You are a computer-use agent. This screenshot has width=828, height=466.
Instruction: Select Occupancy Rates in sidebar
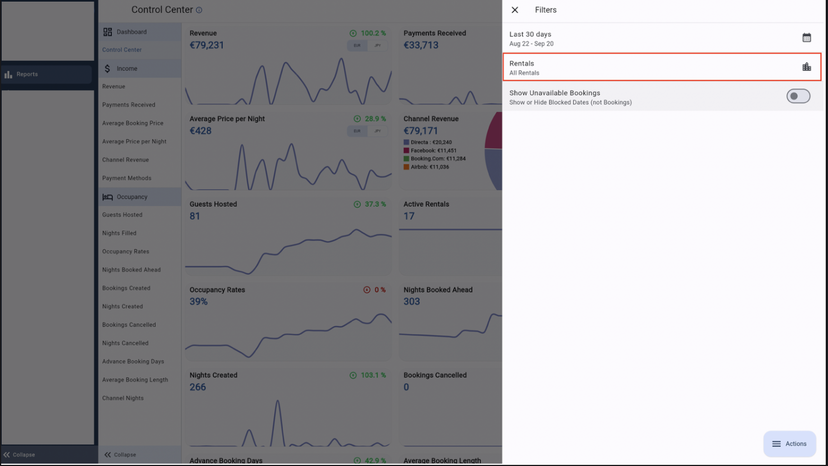[125, 252]
